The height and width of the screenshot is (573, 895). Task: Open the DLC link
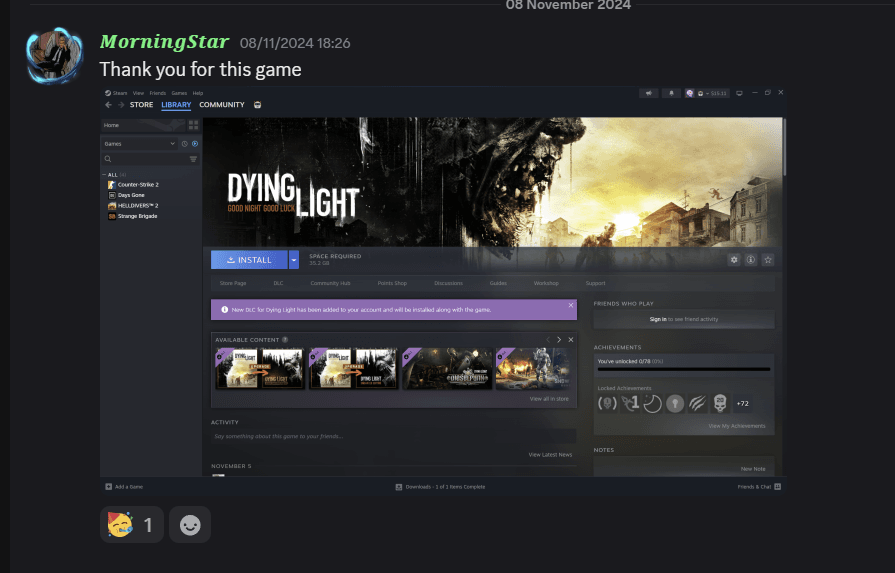coord(278,283)
